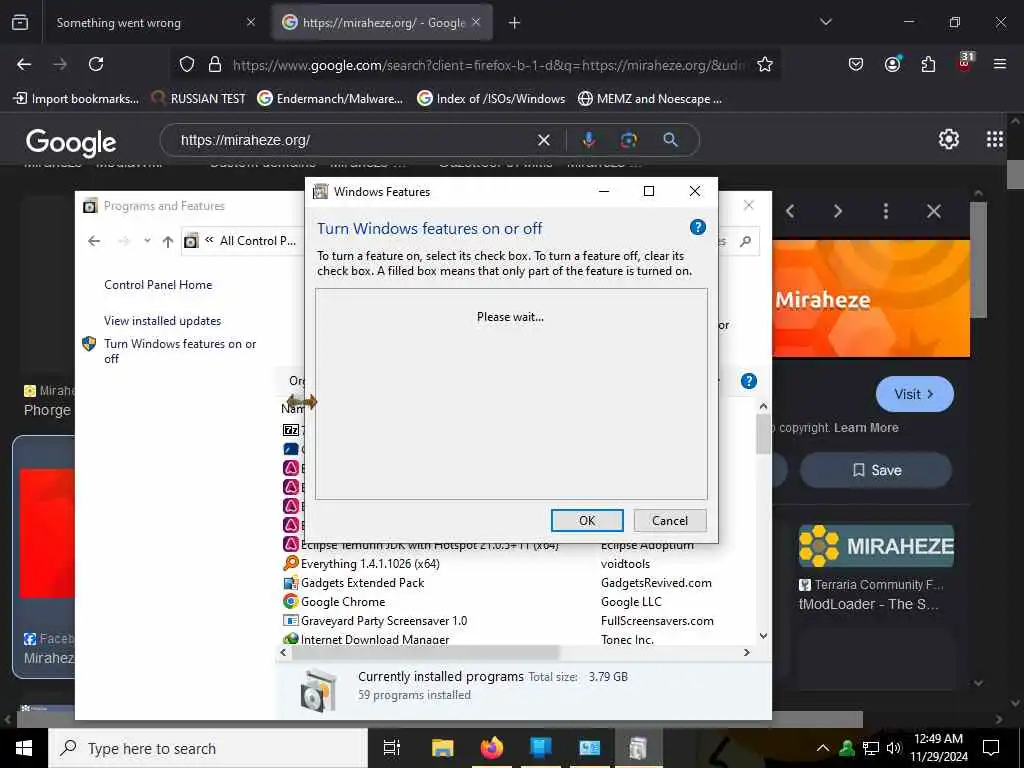Open the tab list dropdown
Image resolution: width=1024 pixels, height=768 pixels.
point(825,22)
